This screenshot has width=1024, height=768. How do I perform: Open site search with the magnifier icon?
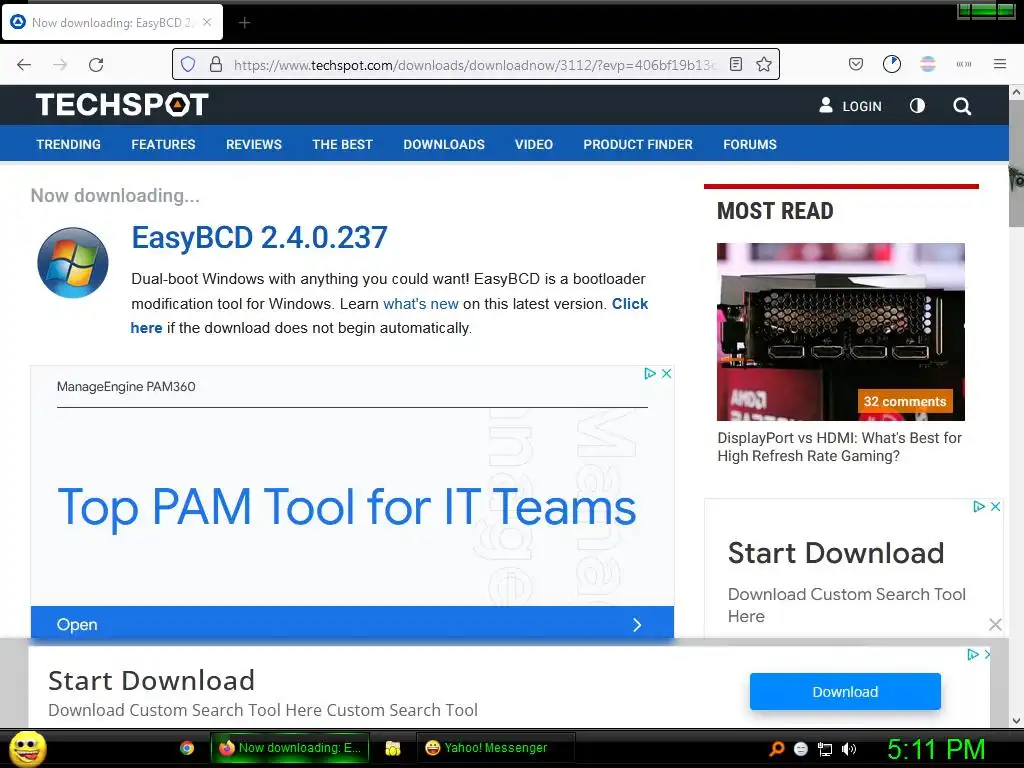click(x=962, y=106)
